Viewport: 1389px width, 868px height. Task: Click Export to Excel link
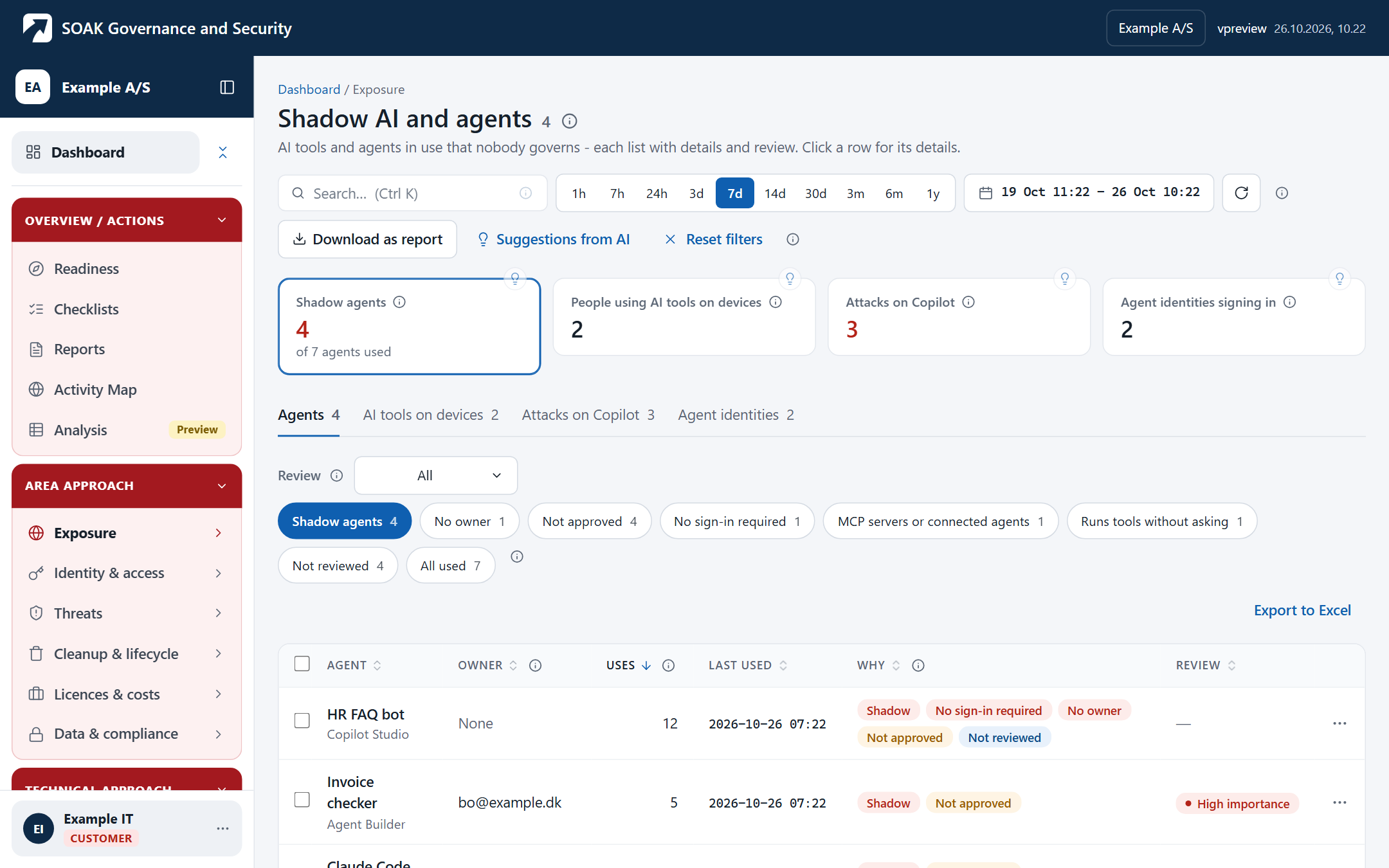click(x=1302, y=610)
